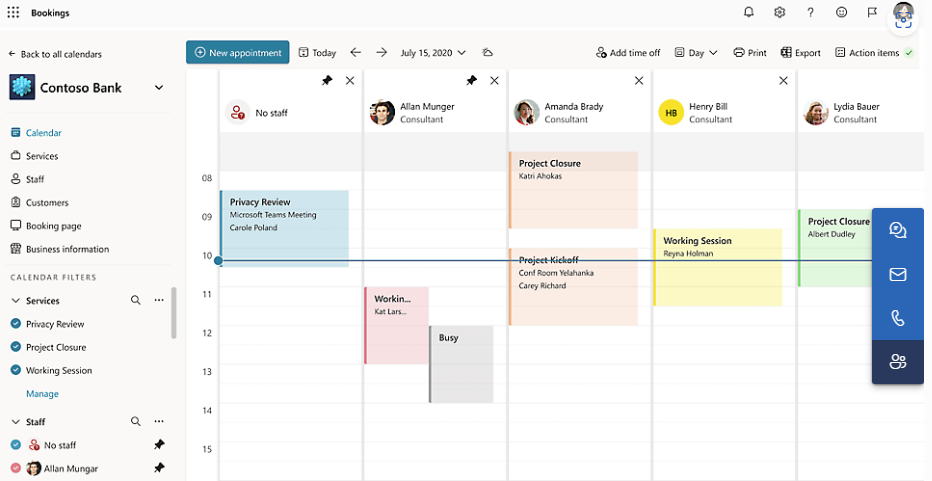932x481 pixels.
Task: Go to previous day with left arrow
Action: point(356,53)
